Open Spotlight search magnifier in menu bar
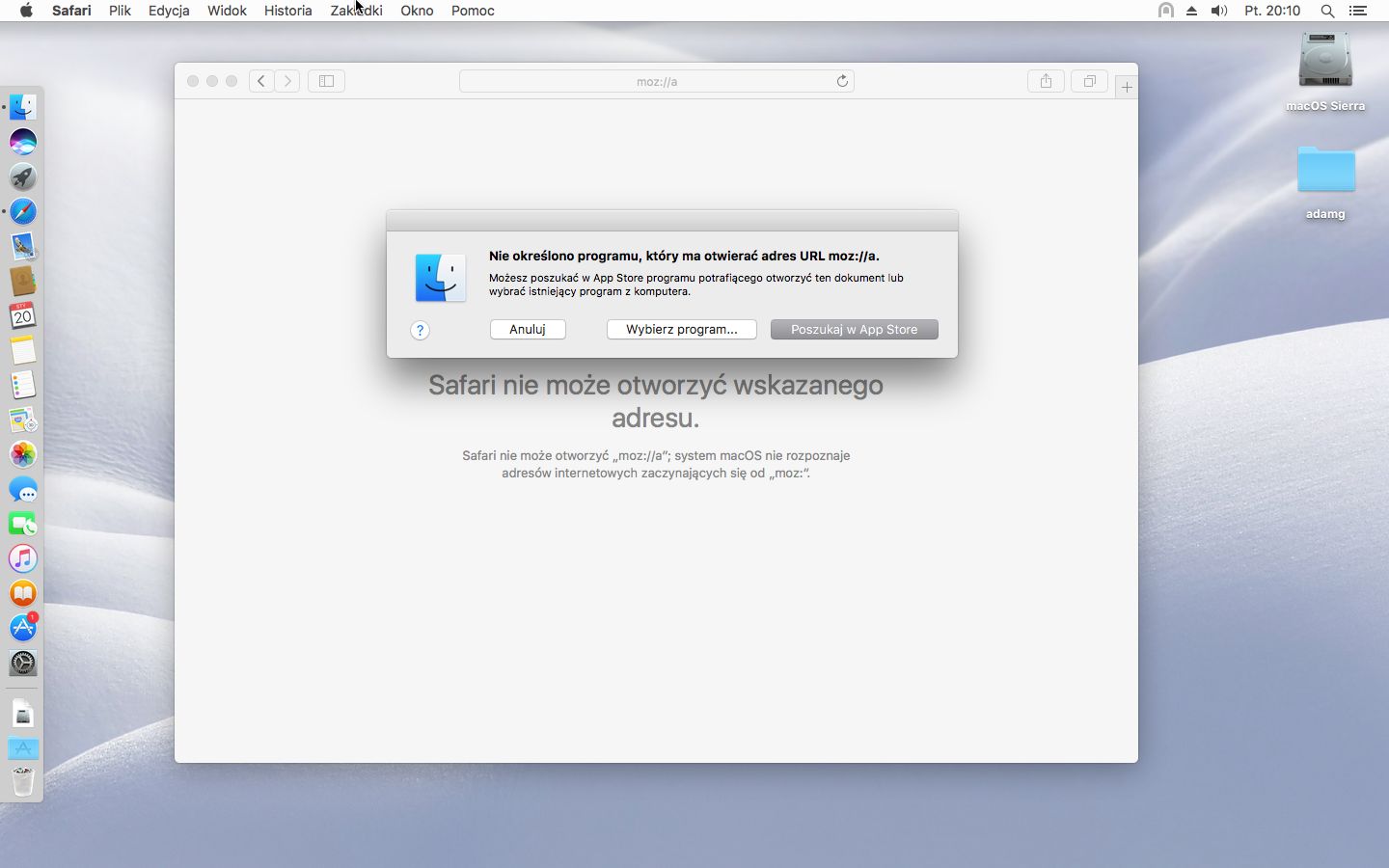This screenshot has height=868, width=1389. (1327, 11)
